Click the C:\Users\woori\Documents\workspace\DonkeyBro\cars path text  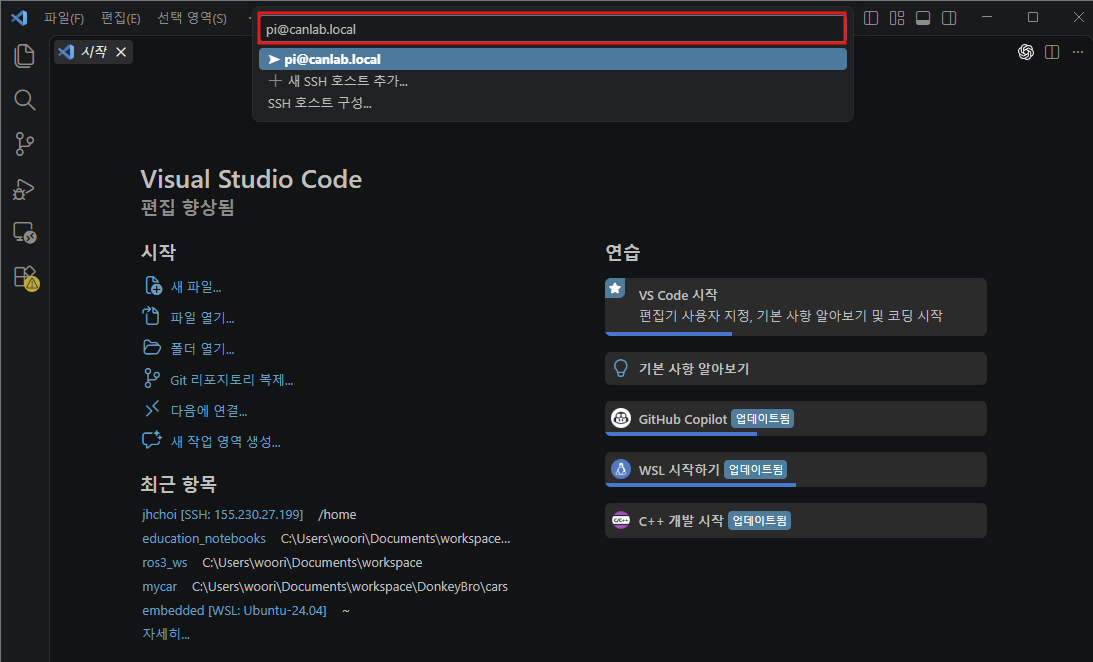(350, 587)
